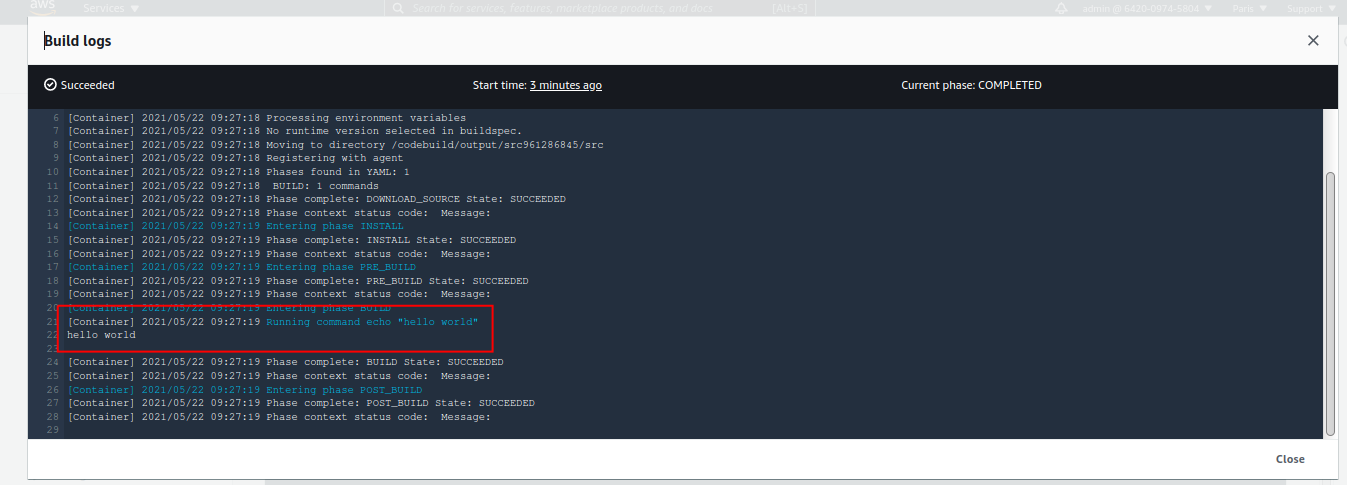Expand the Services menu
The image size is (1347, 485).
[x=111, y=8]
